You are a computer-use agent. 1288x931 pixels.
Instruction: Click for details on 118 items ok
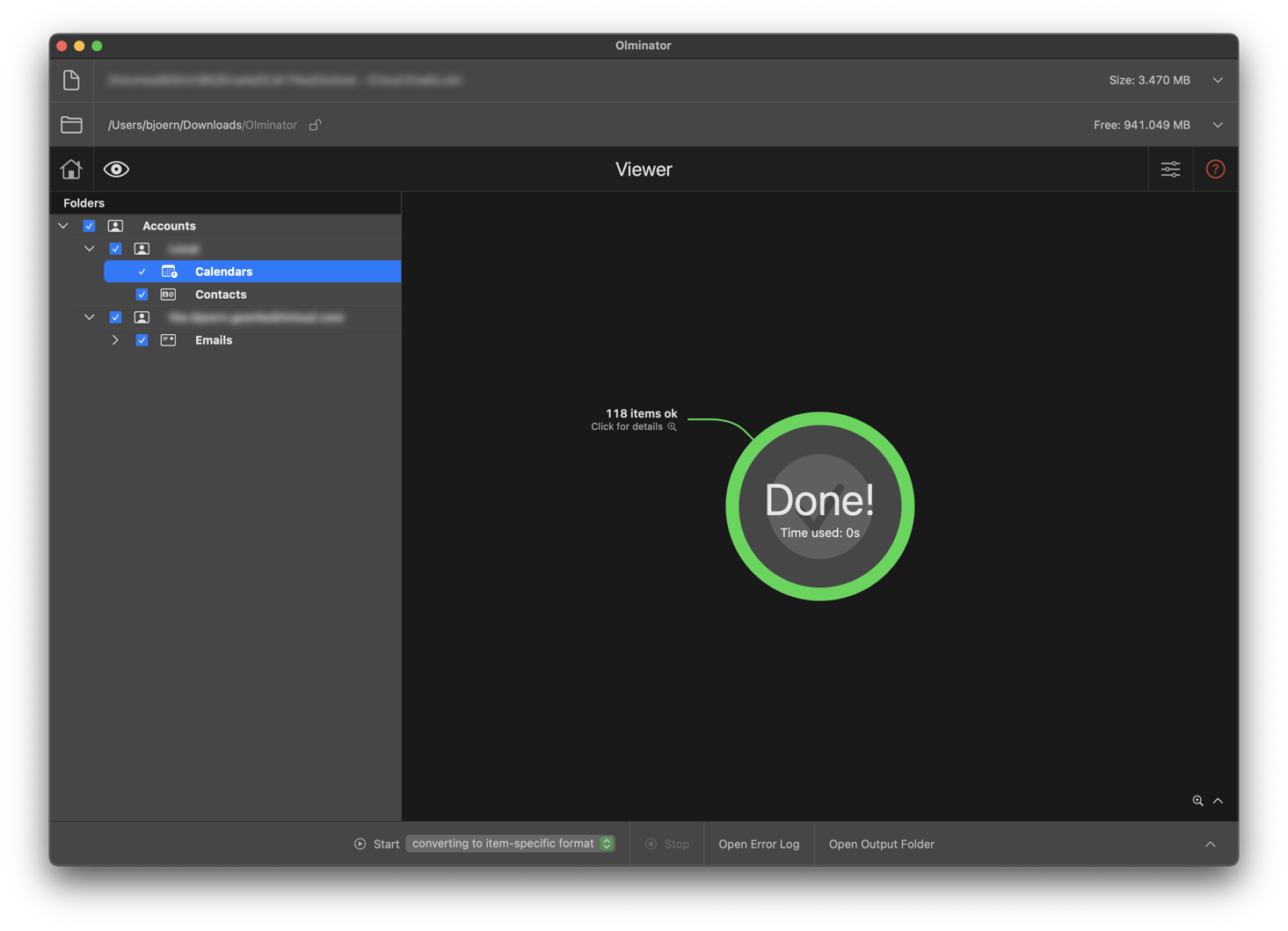(633, 427)
